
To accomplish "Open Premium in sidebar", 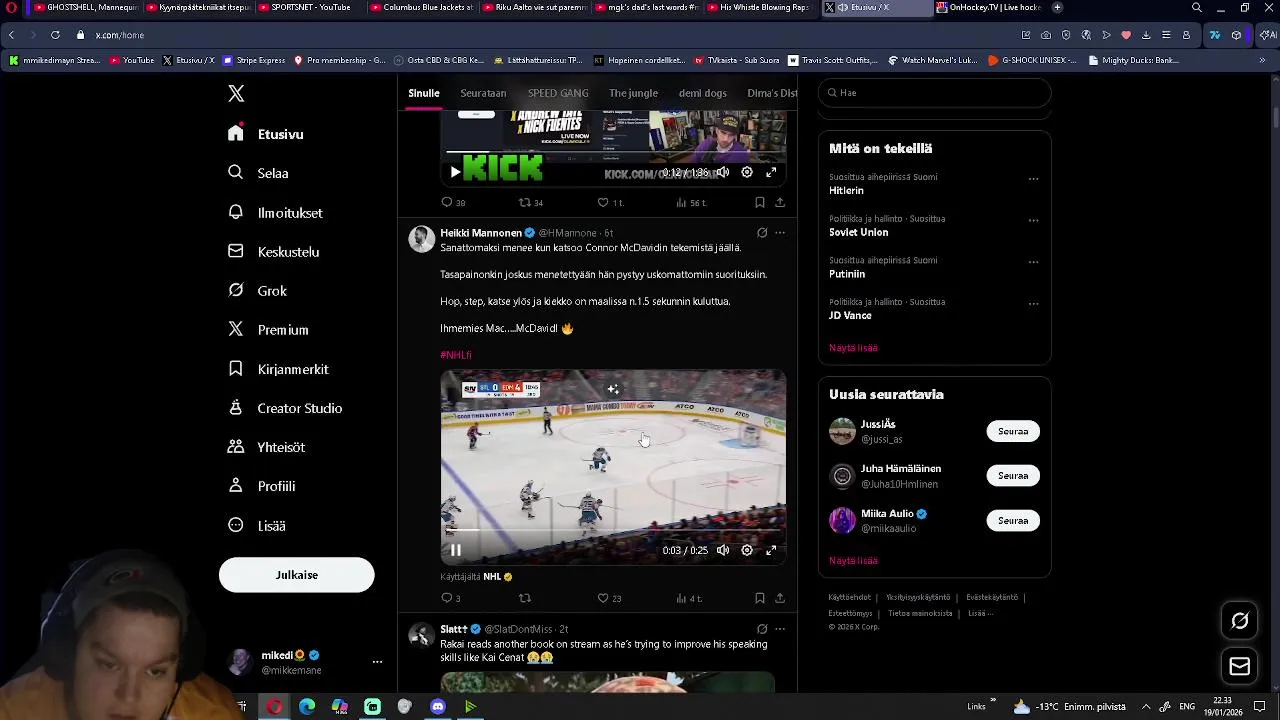I will (x=268, y=329).
